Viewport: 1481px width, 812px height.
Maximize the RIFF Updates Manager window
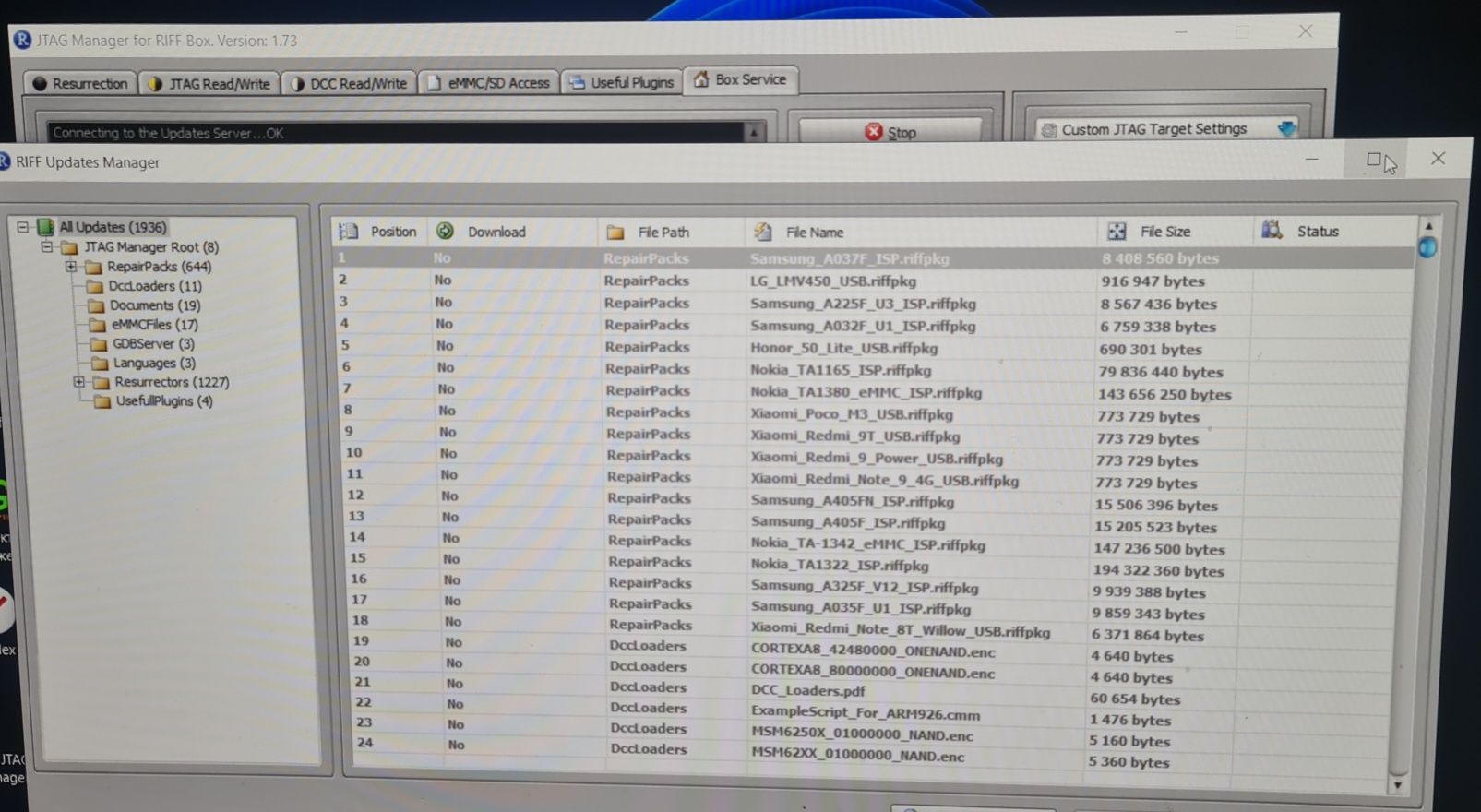(1374, 160)
